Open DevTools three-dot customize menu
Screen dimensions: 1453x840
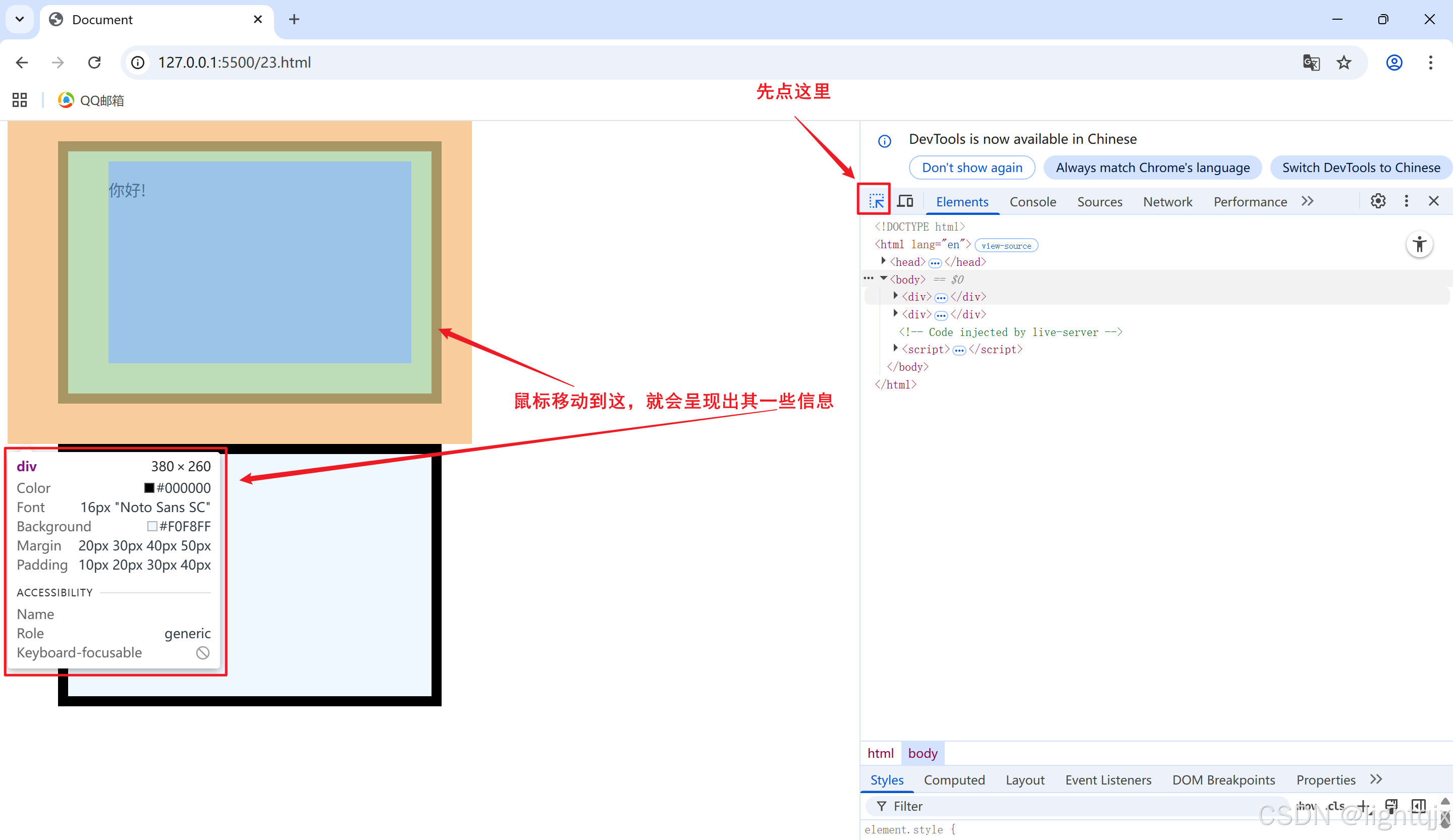(x=1406, y=201)
